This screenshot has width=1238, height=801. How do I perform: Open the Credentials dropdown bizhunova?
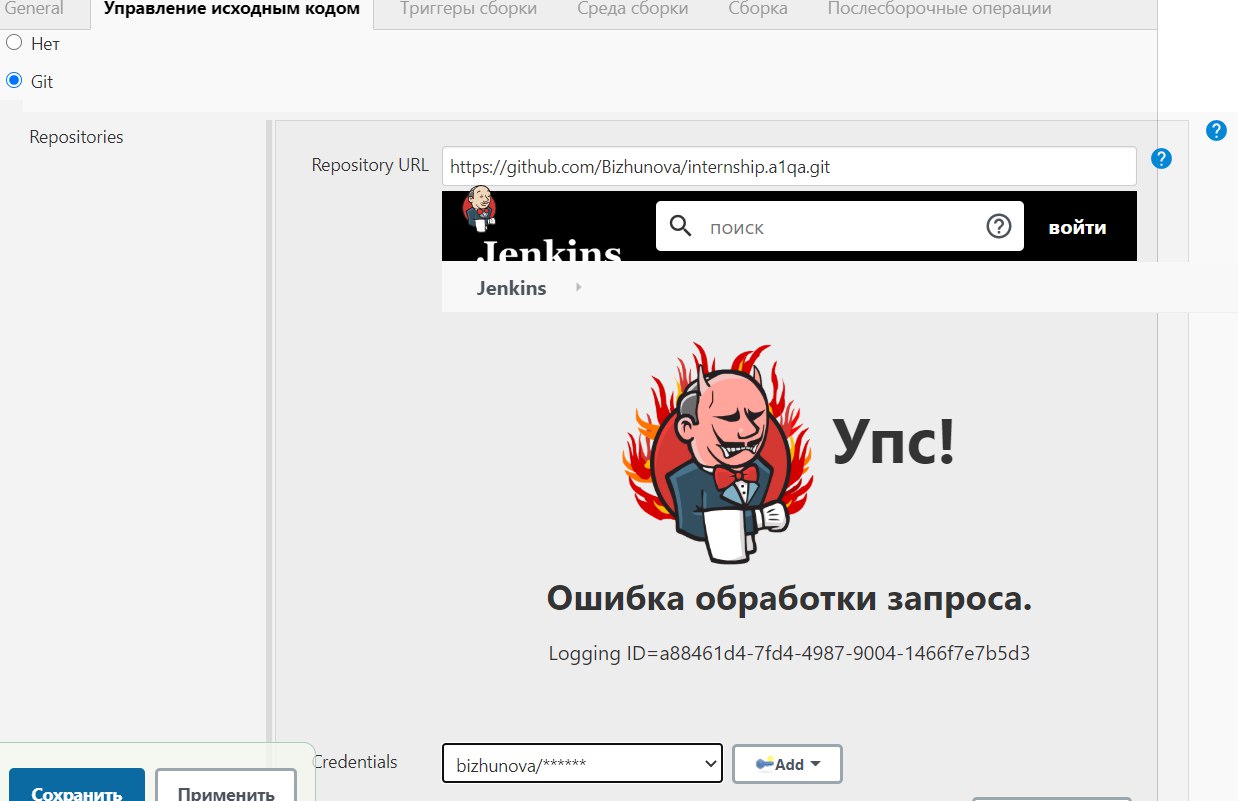pos(582,764)
